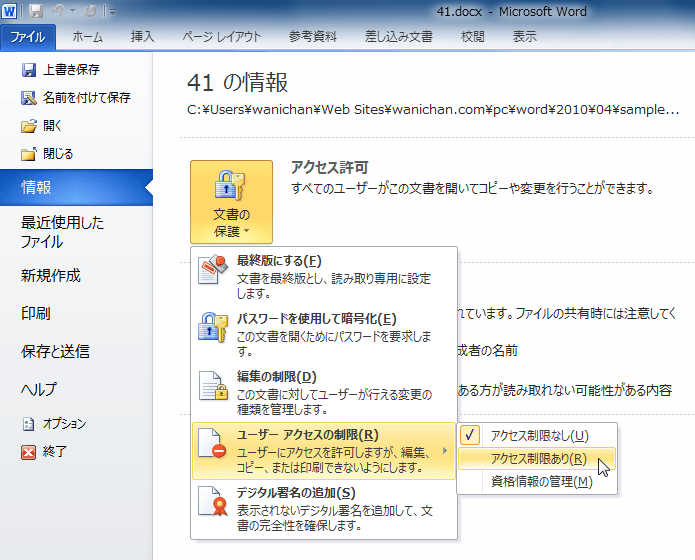Screen dimensions: 695x560
Task: Click the document path C:¥Users¥wanichan text
Action: click(433, 110)
